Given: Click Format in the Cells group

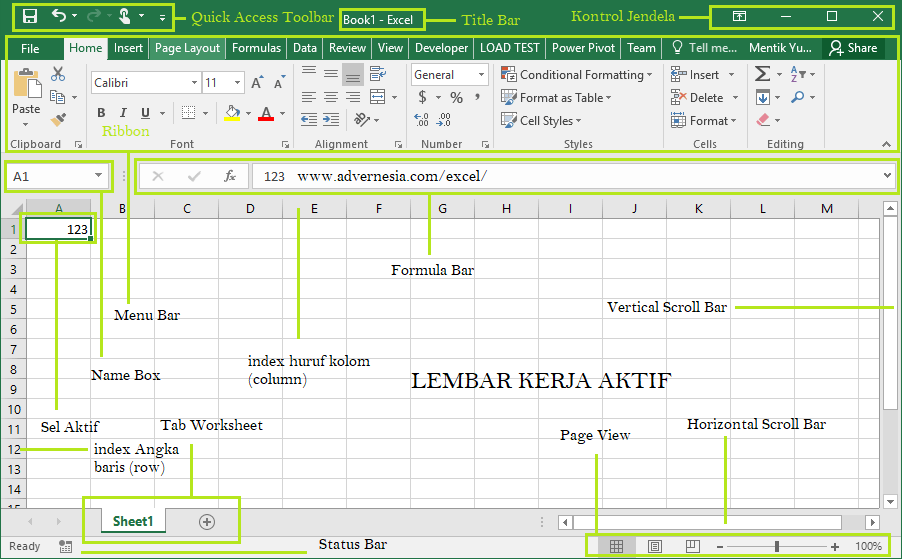Looking at the screenshot, I should pos(704,121).
